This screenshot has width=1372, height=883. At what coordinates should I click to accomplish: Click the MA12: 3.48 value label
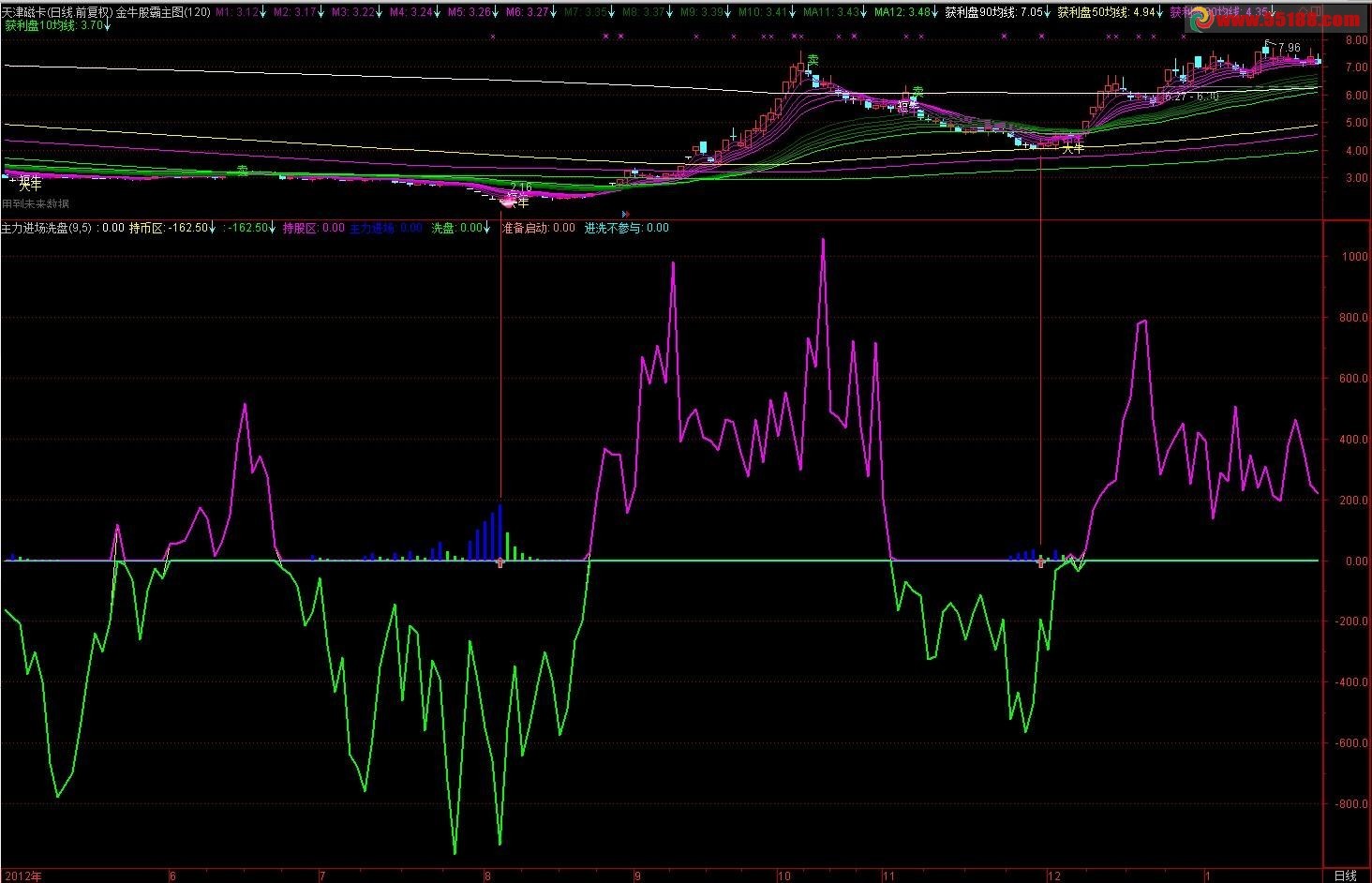[x=902, y=13]
